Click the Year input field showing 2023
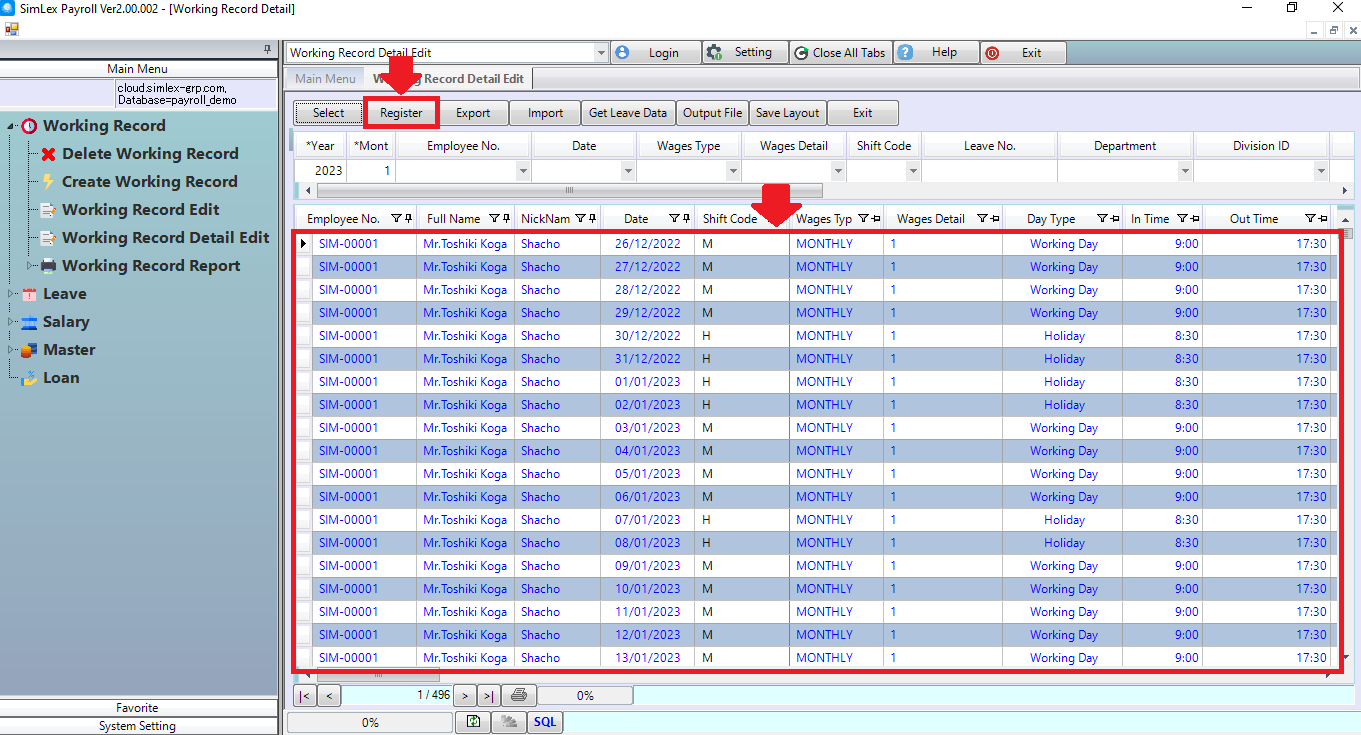The width and height of the screenshot is (1361, 735). pos(320,171)
